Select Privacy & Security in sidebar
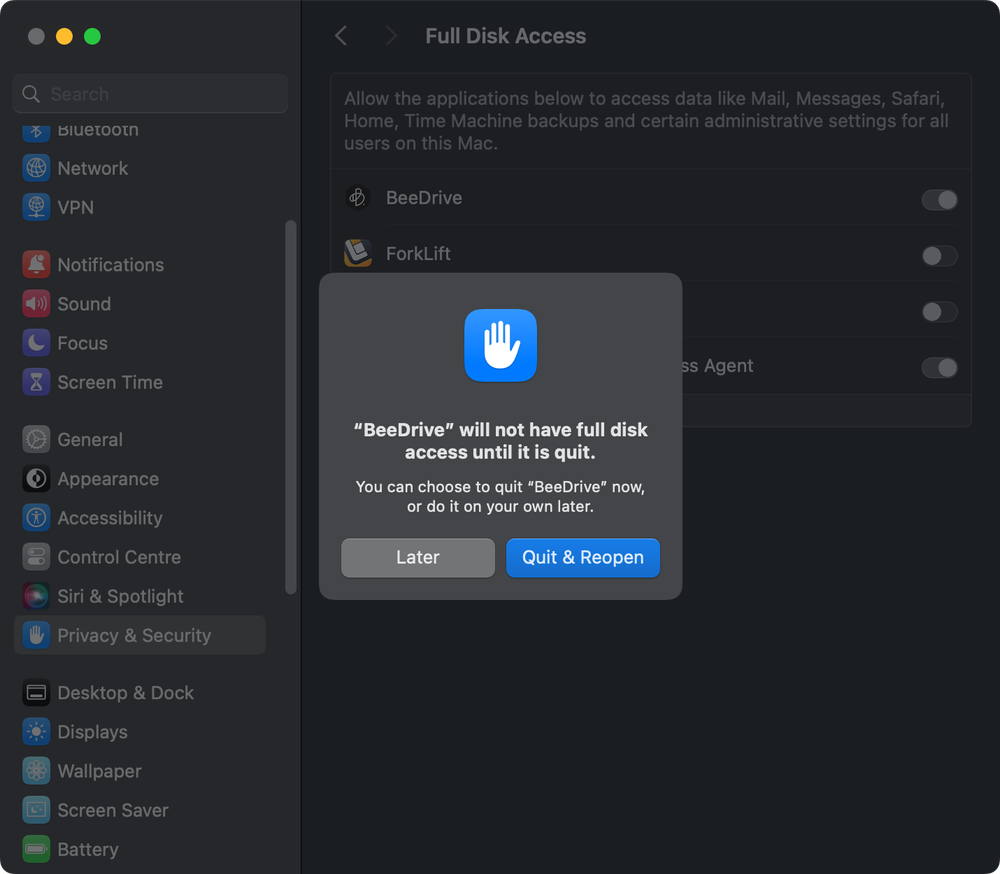 click(x=140, y=635)
